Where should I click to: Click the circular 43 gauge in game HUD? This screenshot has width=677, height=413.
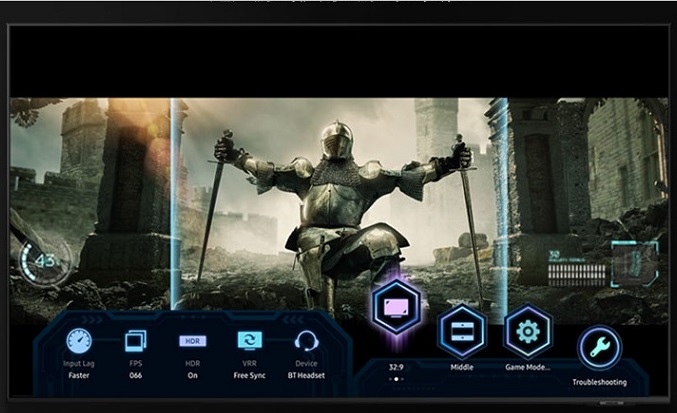(x=45, y=262)
